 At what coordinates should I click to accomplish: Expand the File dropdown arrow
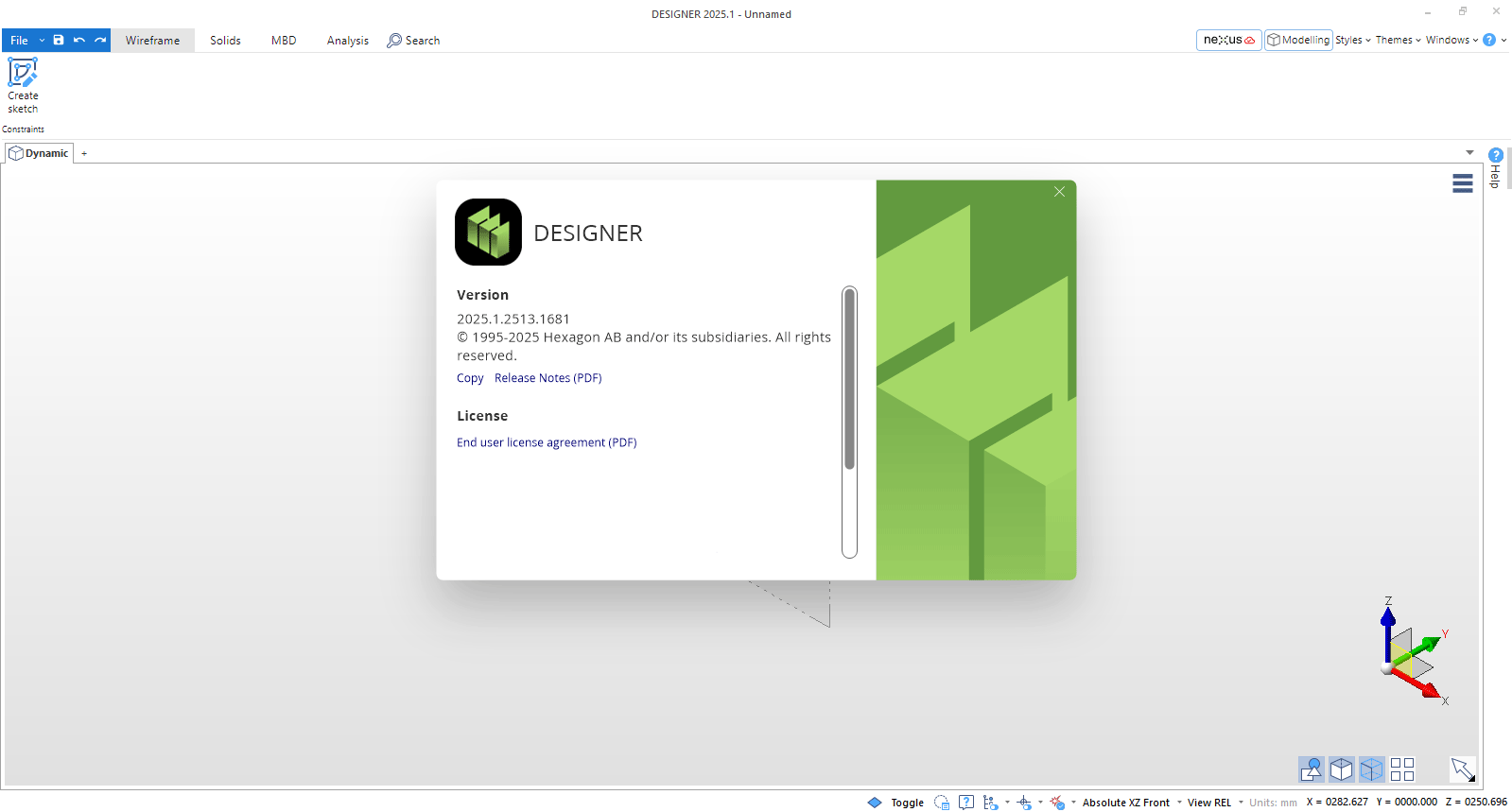tap(42, 41)
